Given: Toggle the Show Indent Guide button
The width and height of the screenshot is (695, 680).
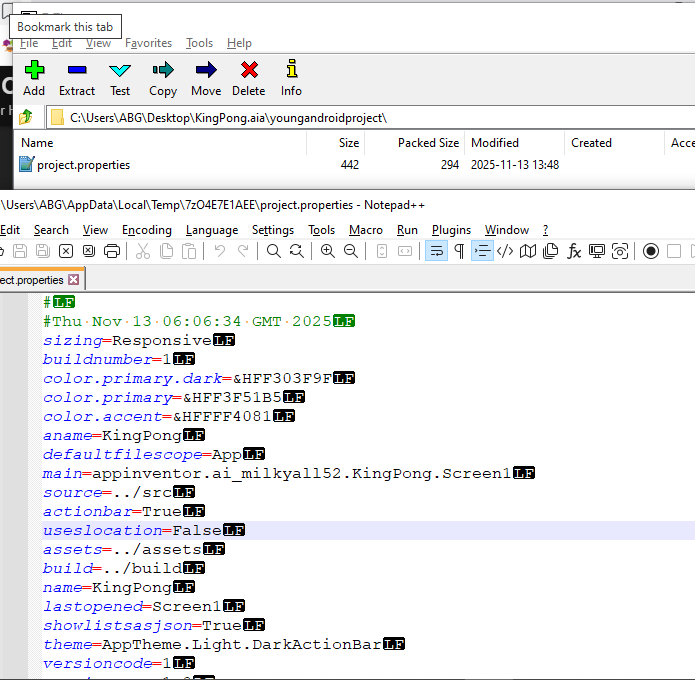Looking at the screenshot, I should [482, 251].
